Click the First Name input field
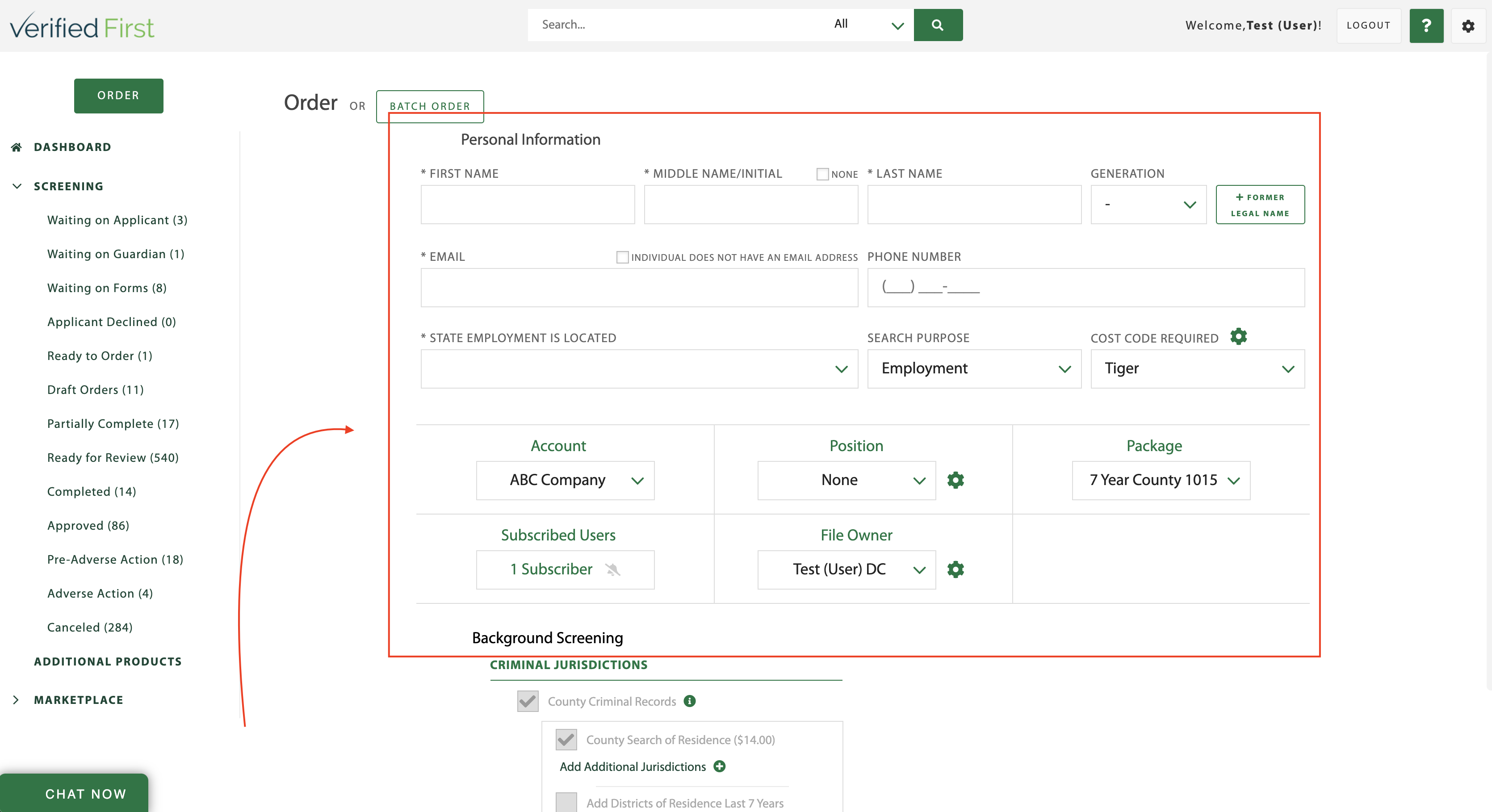The image size is (1492, 812). 528,205
